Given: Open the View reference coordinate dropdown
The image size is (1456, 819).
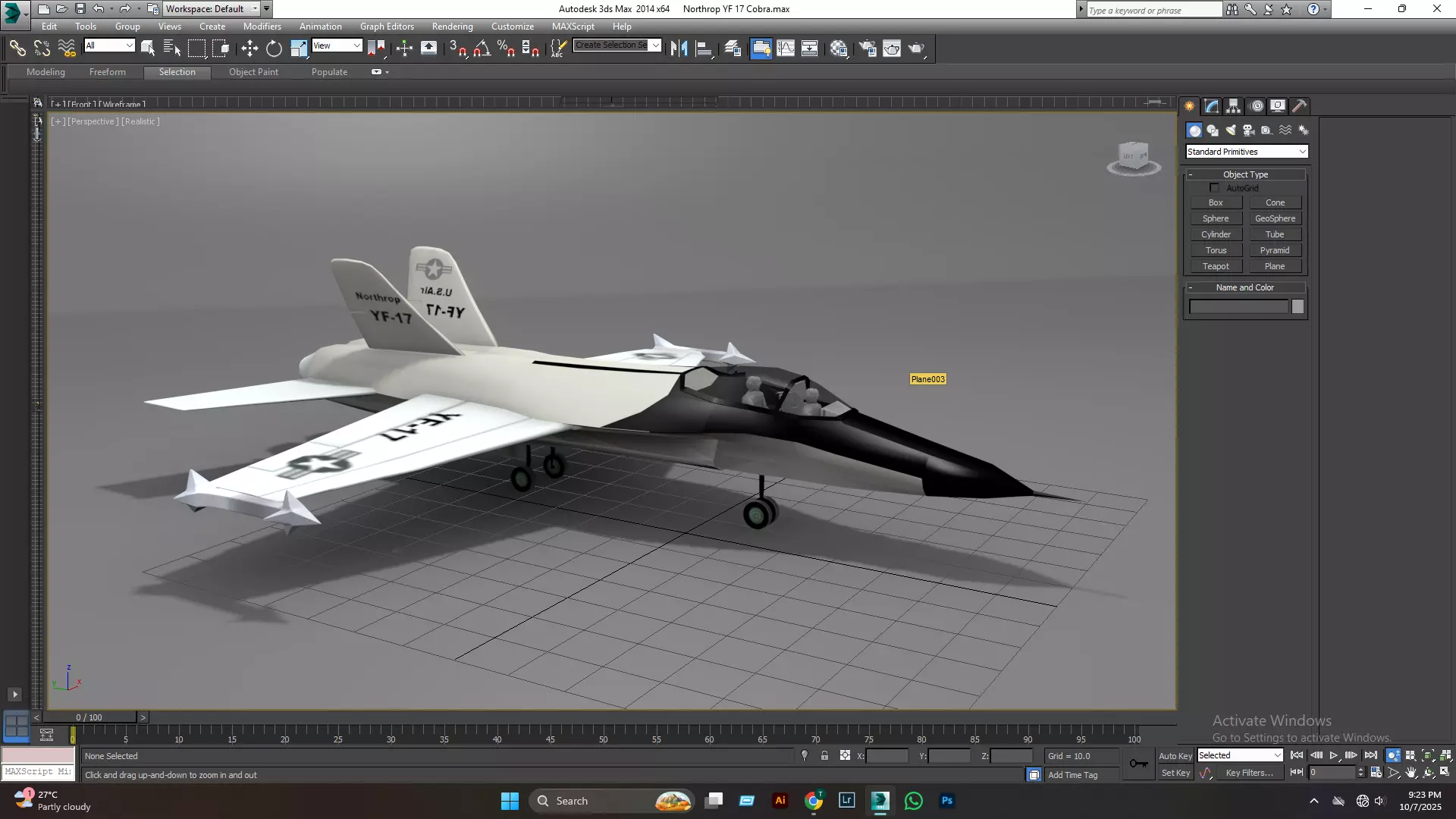Looking at the screenshot, I should click(x=337, y=45).
